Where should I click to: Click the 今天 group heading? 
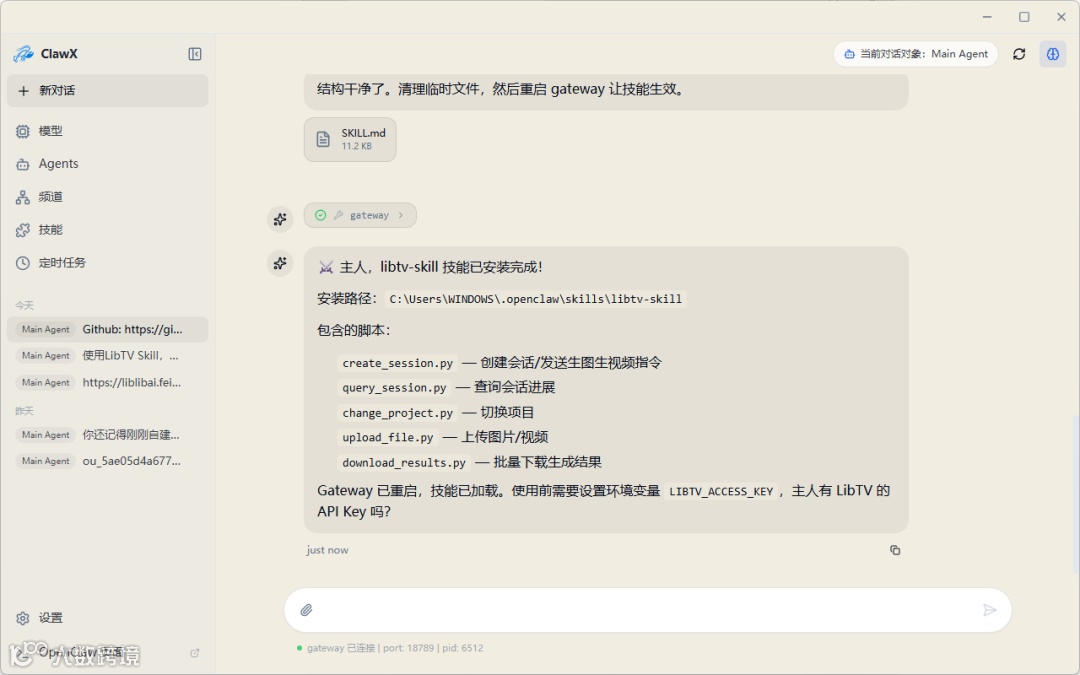(24, 305)
